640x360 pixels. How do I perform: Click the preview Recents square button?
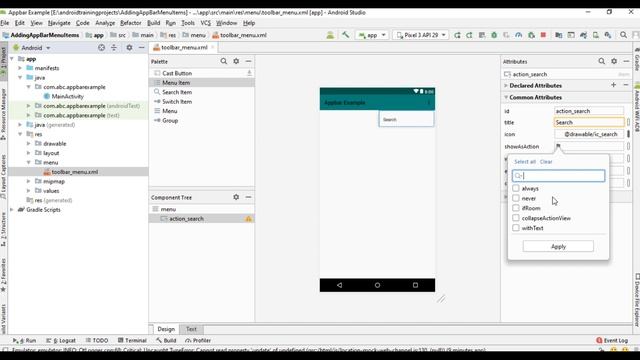[x=415, y=285]
